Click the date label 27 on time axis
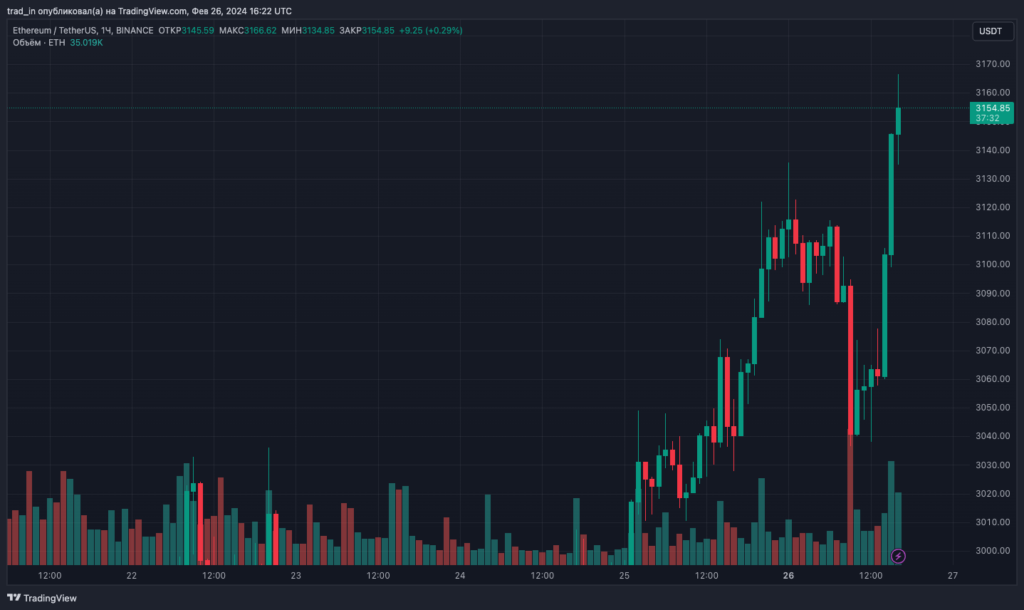 point(953,575)
